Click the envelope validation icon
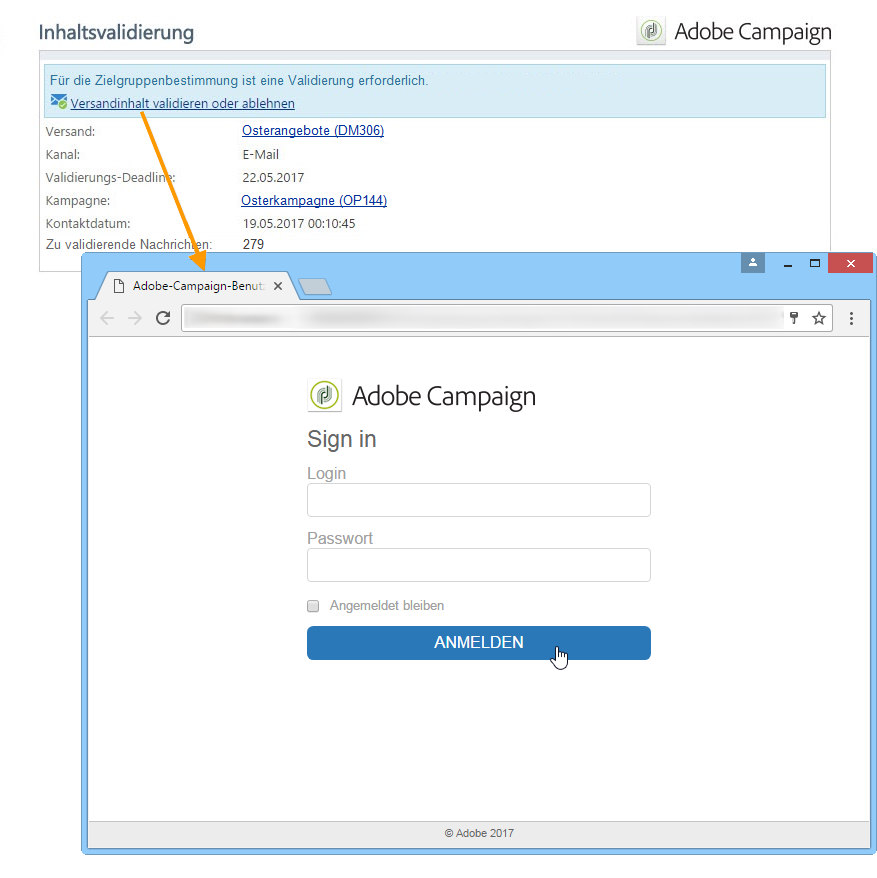This screenshot has height=878, width=877. pos(59,101)
